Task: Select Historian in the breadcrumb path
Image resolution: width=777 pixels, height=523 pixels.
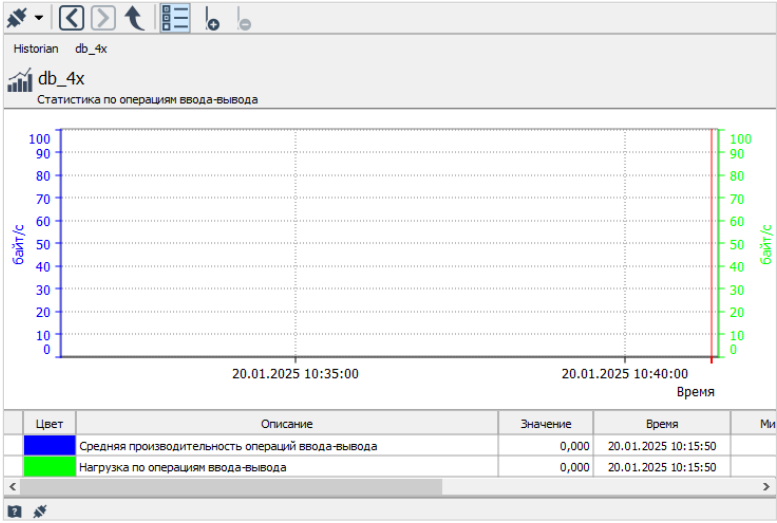Action: tap(35, 48)
